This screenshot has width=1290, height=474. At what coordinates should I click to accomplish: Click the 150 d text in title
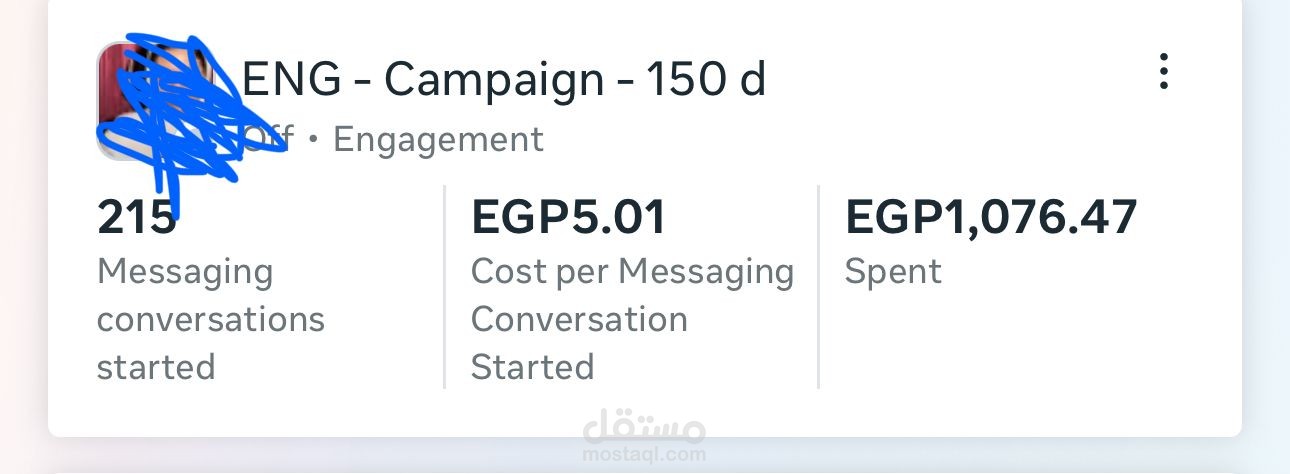(706, 79)
